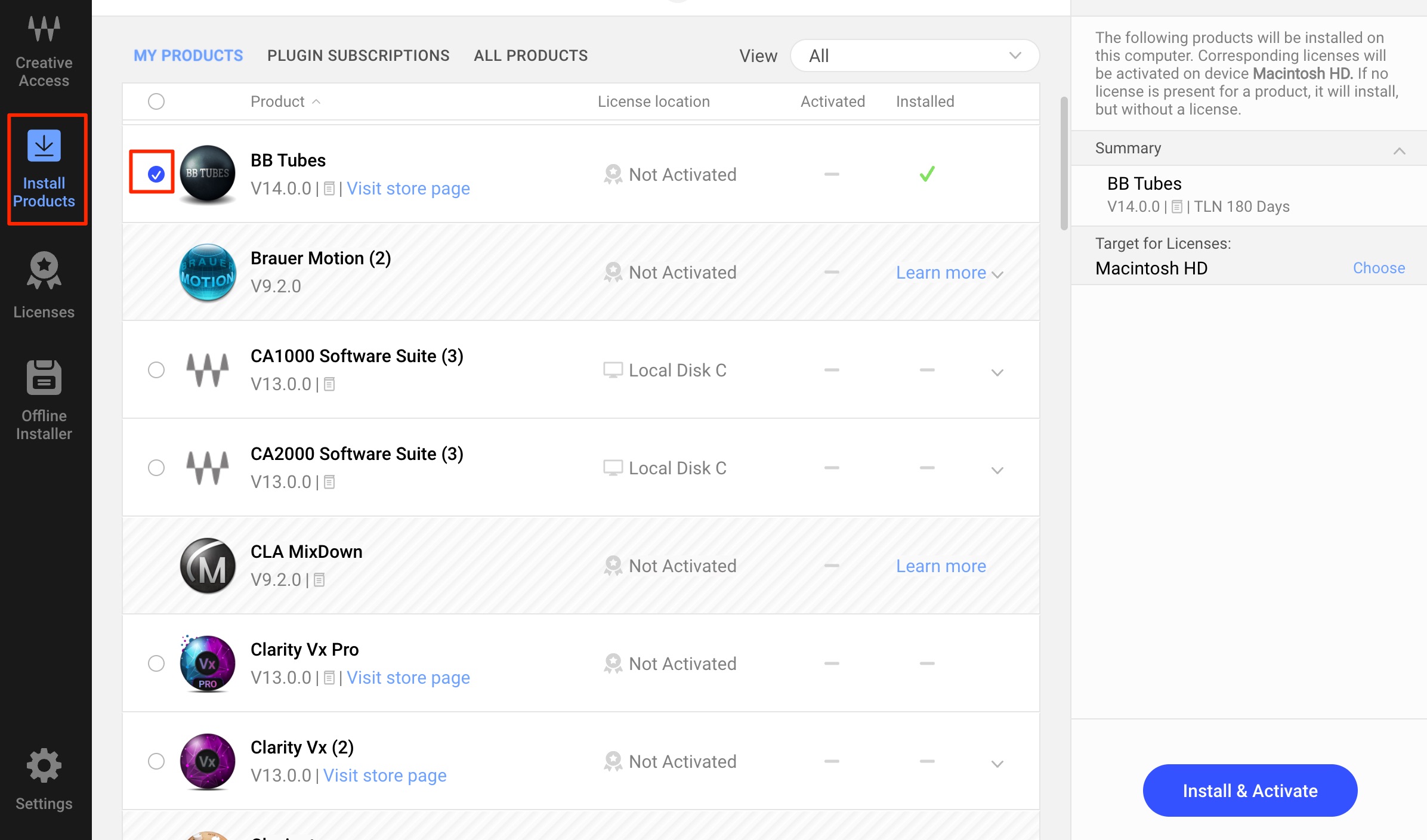Open Creative Access in the sidebar
Screen dimensions: 1427x840
click(44, 52)
